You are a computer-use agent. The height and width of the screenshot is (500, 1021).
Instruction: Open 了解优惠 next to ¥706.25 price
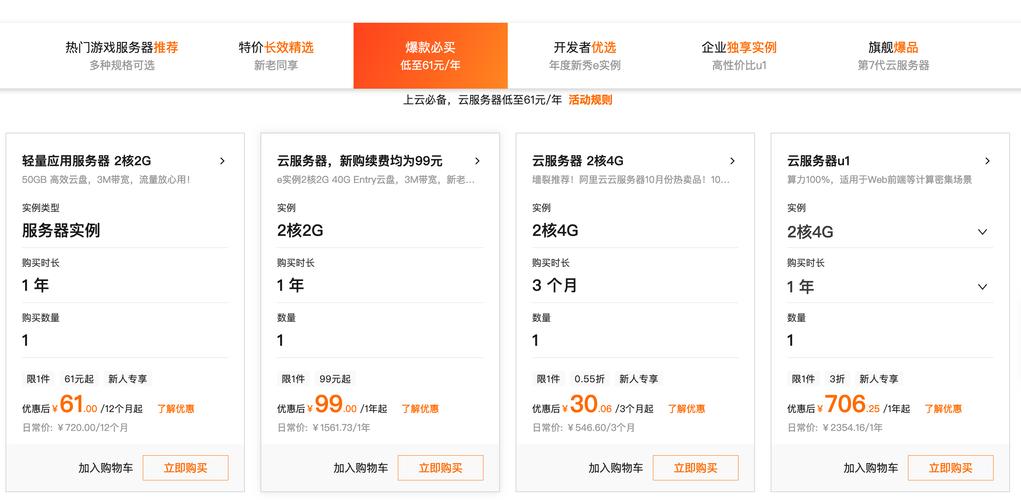click(943, 409)
